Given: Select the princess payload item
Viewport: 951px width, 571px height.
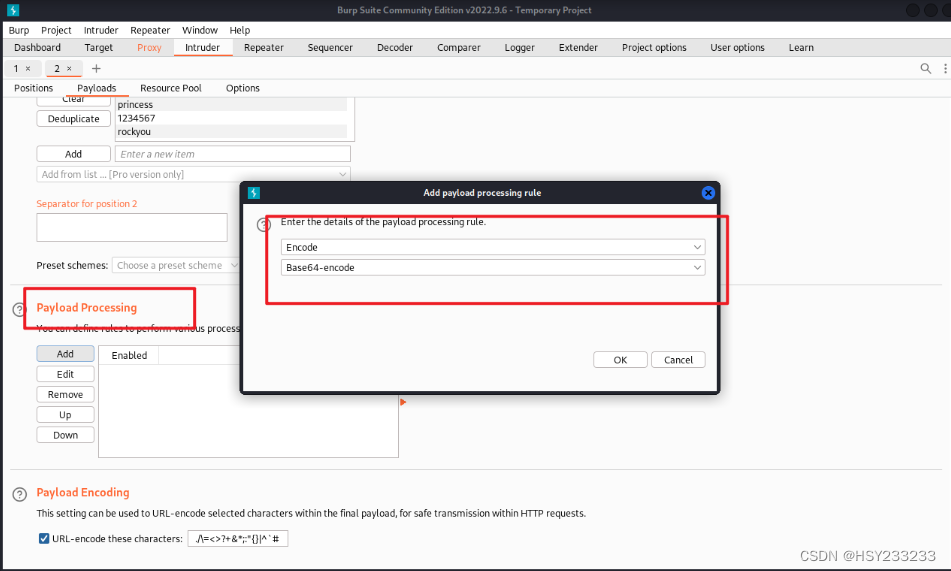Looking at the screenshot, I should point(231,104).
